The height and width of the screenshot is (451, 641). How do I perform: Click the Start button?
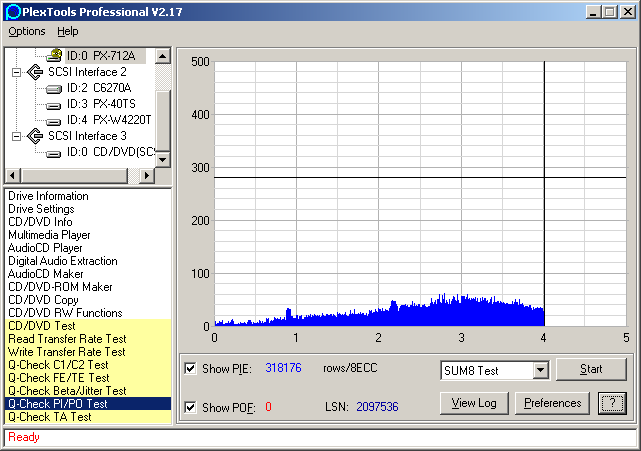(x=591, y=369)
